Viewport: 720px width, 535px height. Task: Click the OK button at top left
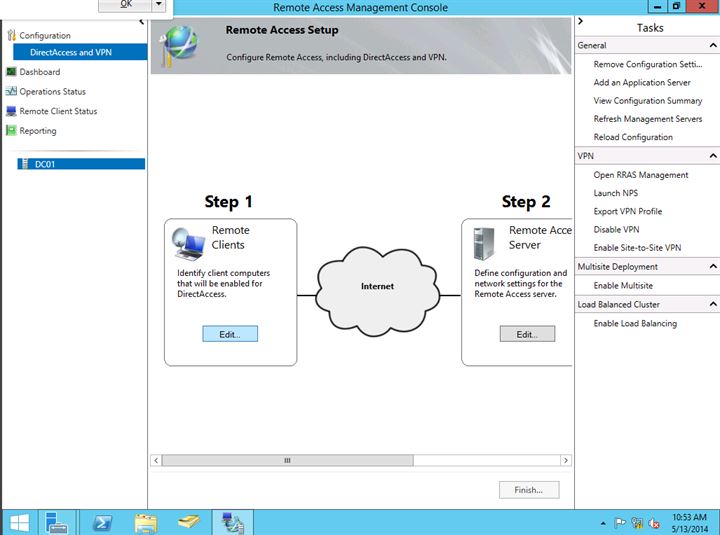[125, 5]
